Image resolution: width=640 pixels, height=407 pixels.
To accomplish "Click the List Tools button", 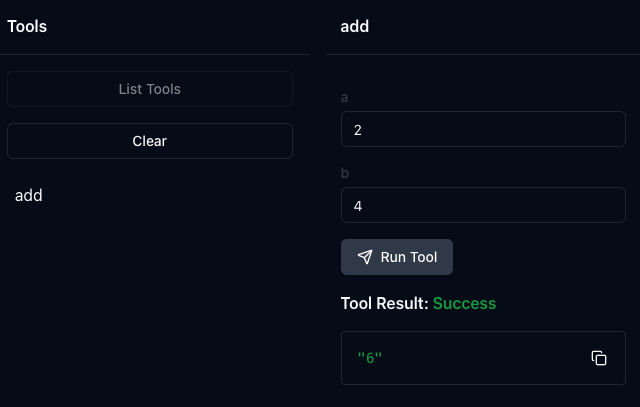I will (150, 89).
